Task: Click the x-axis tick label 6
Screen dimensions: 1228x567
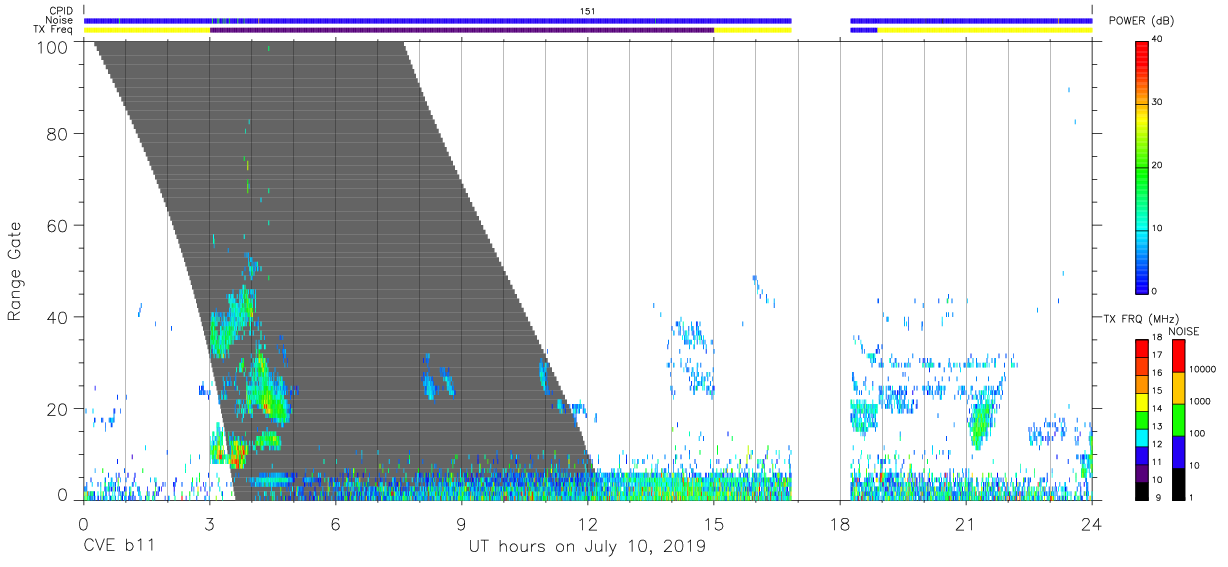Action: 335,523
